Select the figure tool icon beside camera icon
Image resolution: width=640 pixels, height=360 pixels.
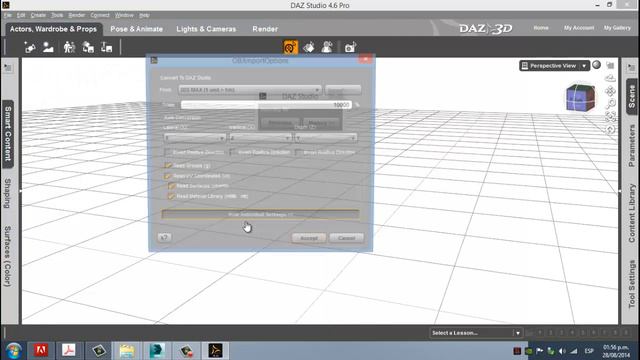(327, 47)
